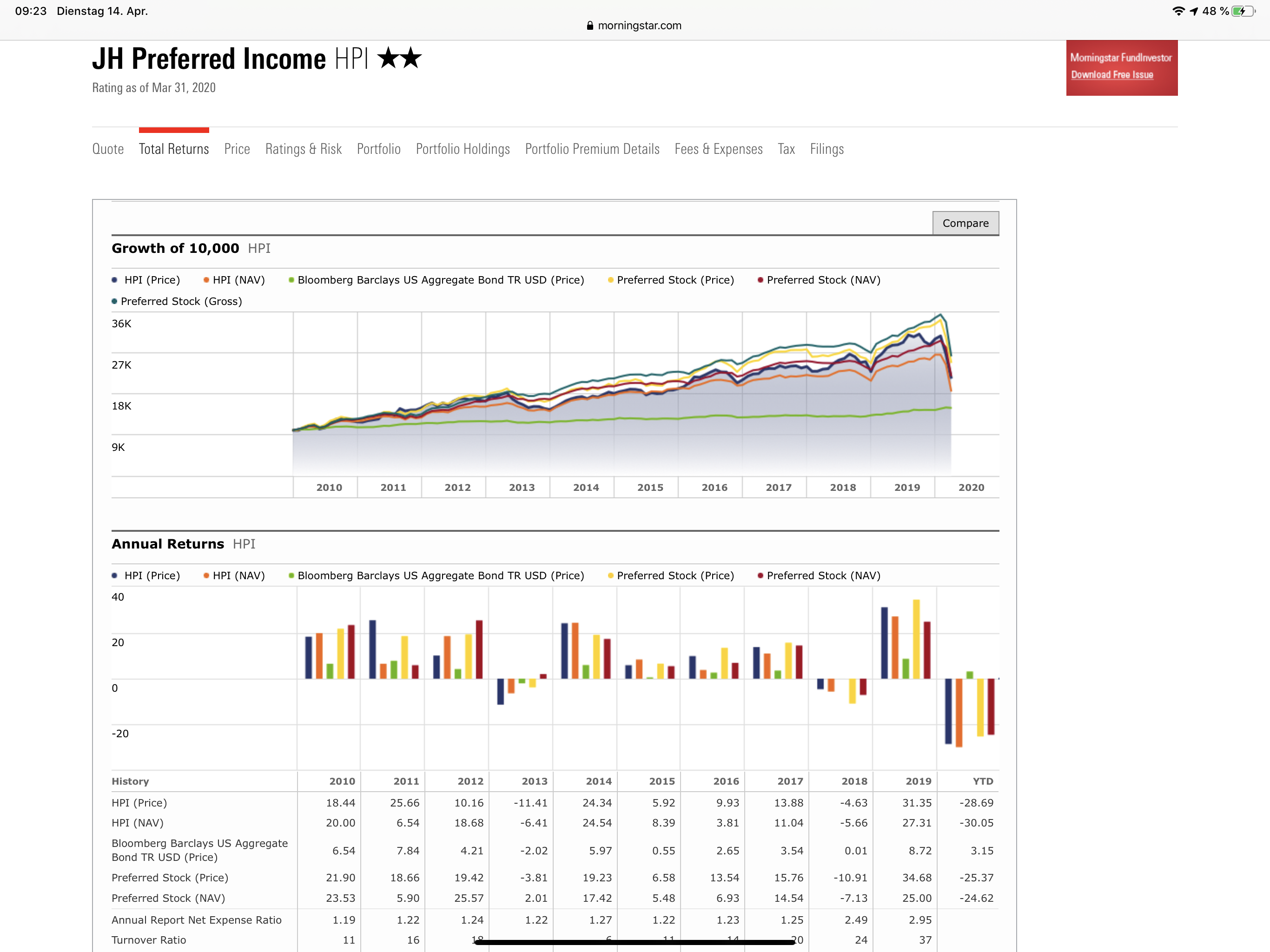
Task: Click the 2019 HPI (Price) bar
Action: (x=884, y=642)
